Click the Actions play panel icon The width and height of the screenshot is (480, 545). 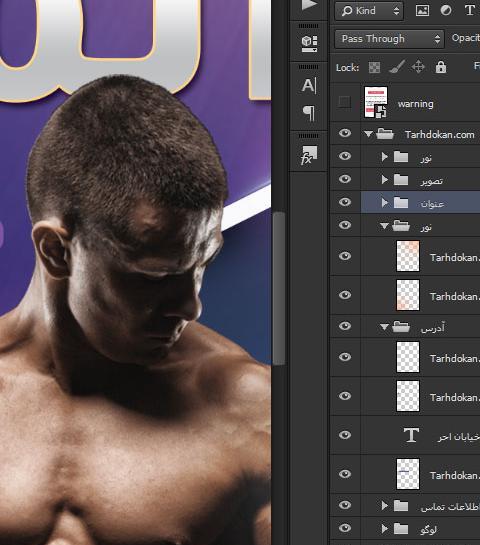tap(309, 5)
